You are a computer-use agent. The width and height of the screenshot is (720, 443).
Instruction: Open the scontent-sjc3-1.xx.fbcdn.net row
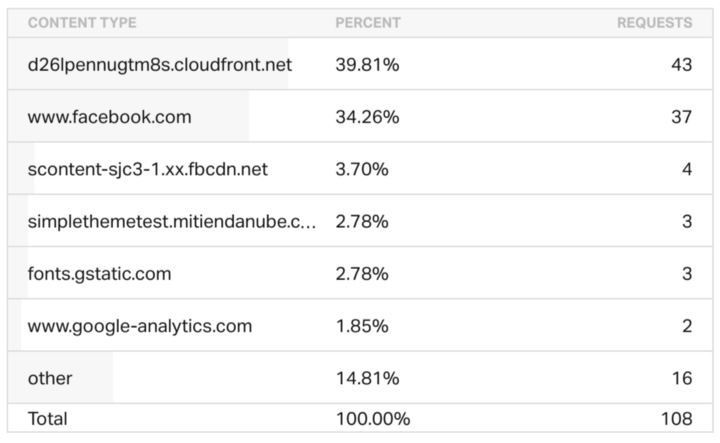pyautogui.click(x=360, y=169)
